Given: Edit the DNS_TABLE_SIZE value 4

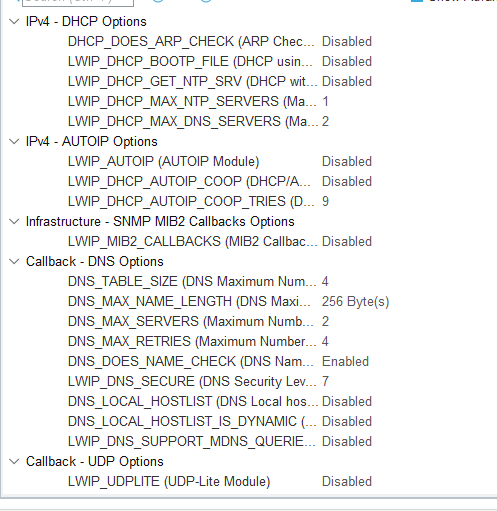Looking at the screenshot, I should coord(325,282).
